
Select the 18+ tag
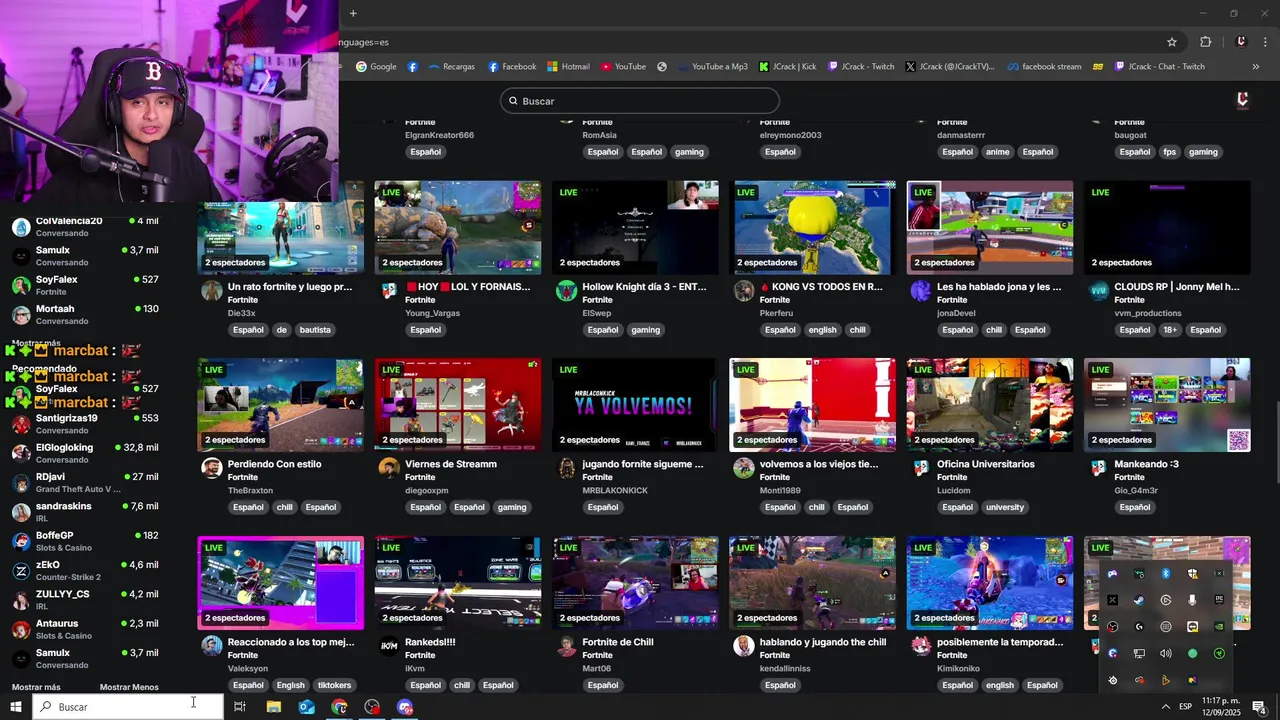pyautogui.click(x=1169, y=330)
